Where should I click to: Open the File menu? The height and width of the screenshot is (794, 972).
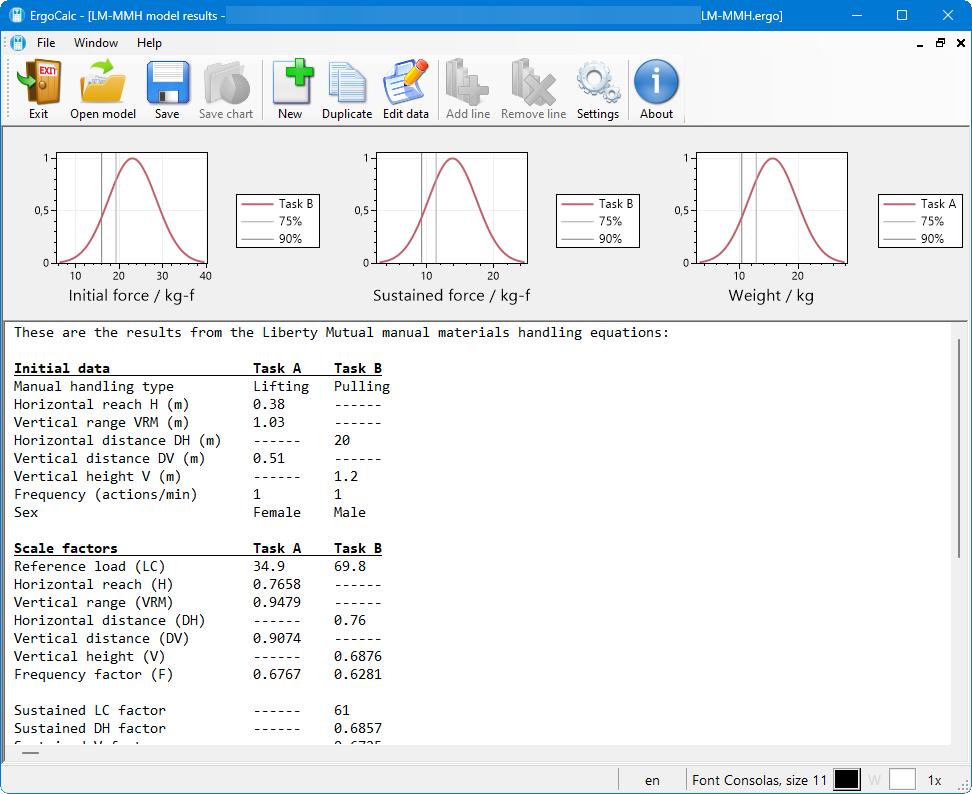click(46, 43)
